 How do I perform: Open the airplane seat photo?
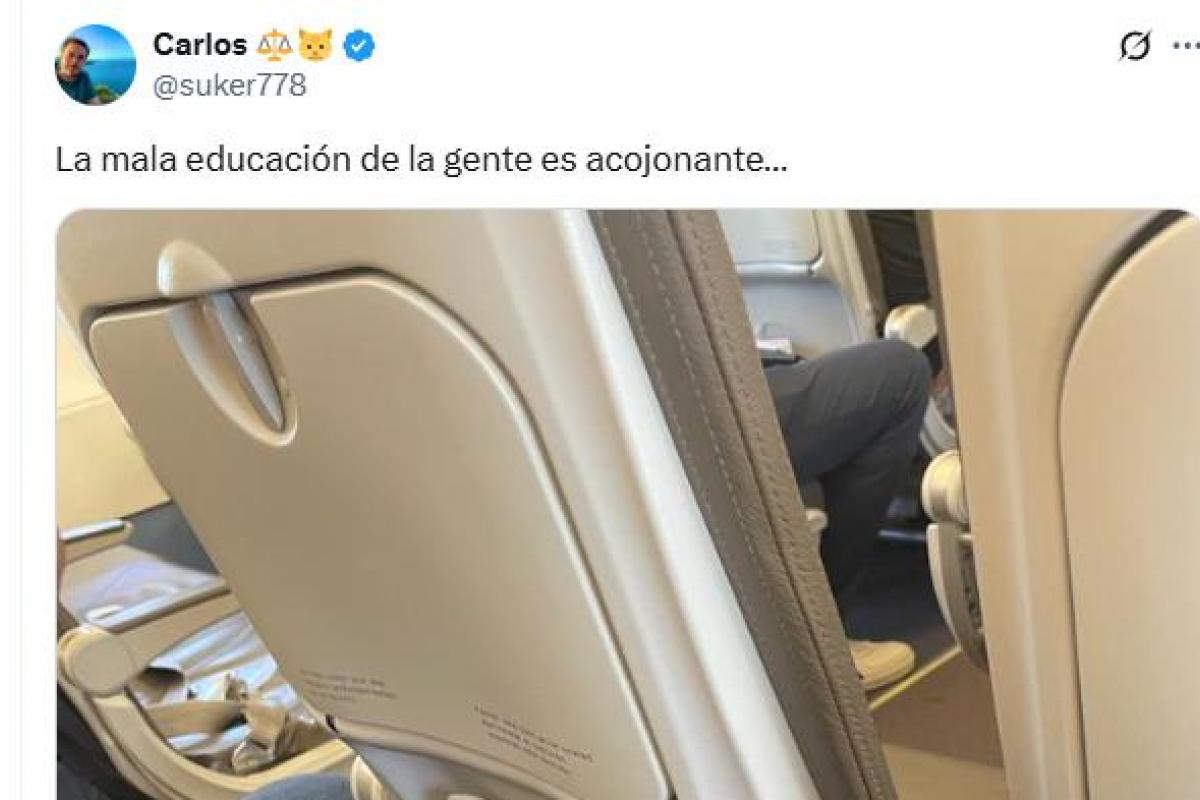pos(627,505)
